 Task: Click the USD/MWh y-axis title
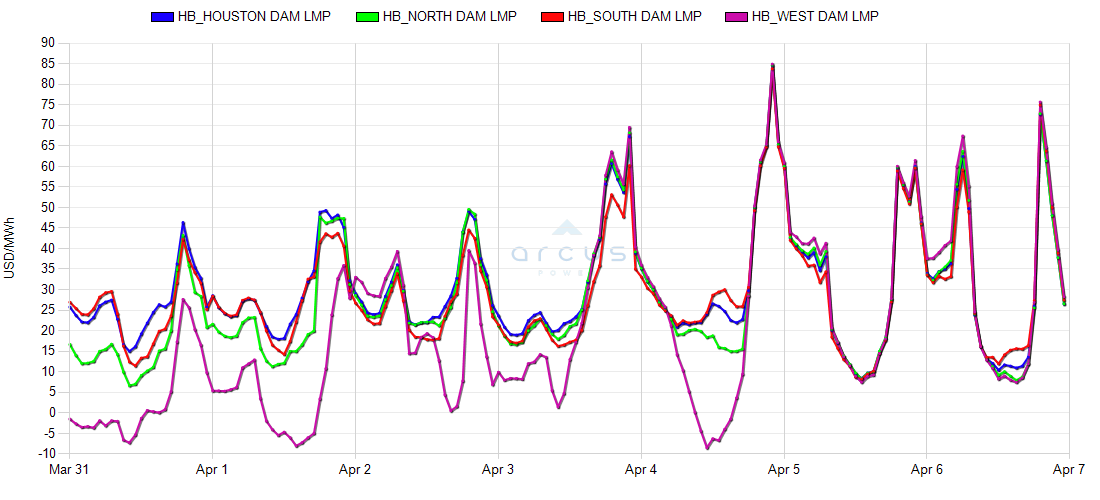10,248
